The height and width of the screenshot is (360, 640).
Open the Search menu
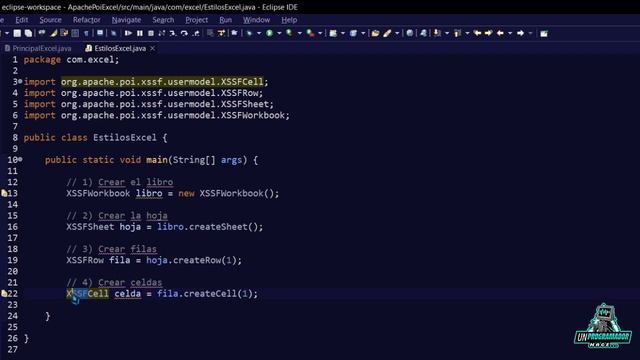pyautogui.click(x=163, y=20)
